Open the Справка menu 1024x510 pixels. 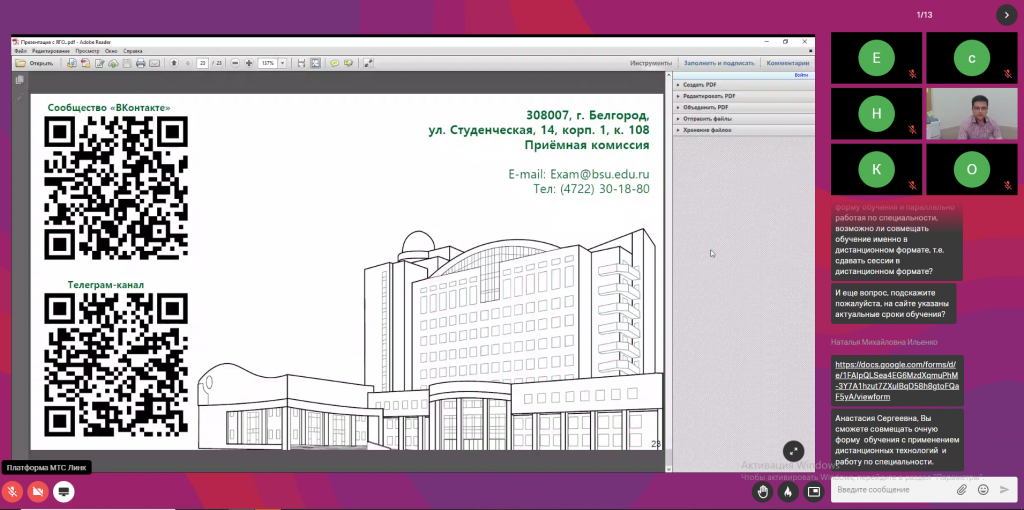pos(133,51)
